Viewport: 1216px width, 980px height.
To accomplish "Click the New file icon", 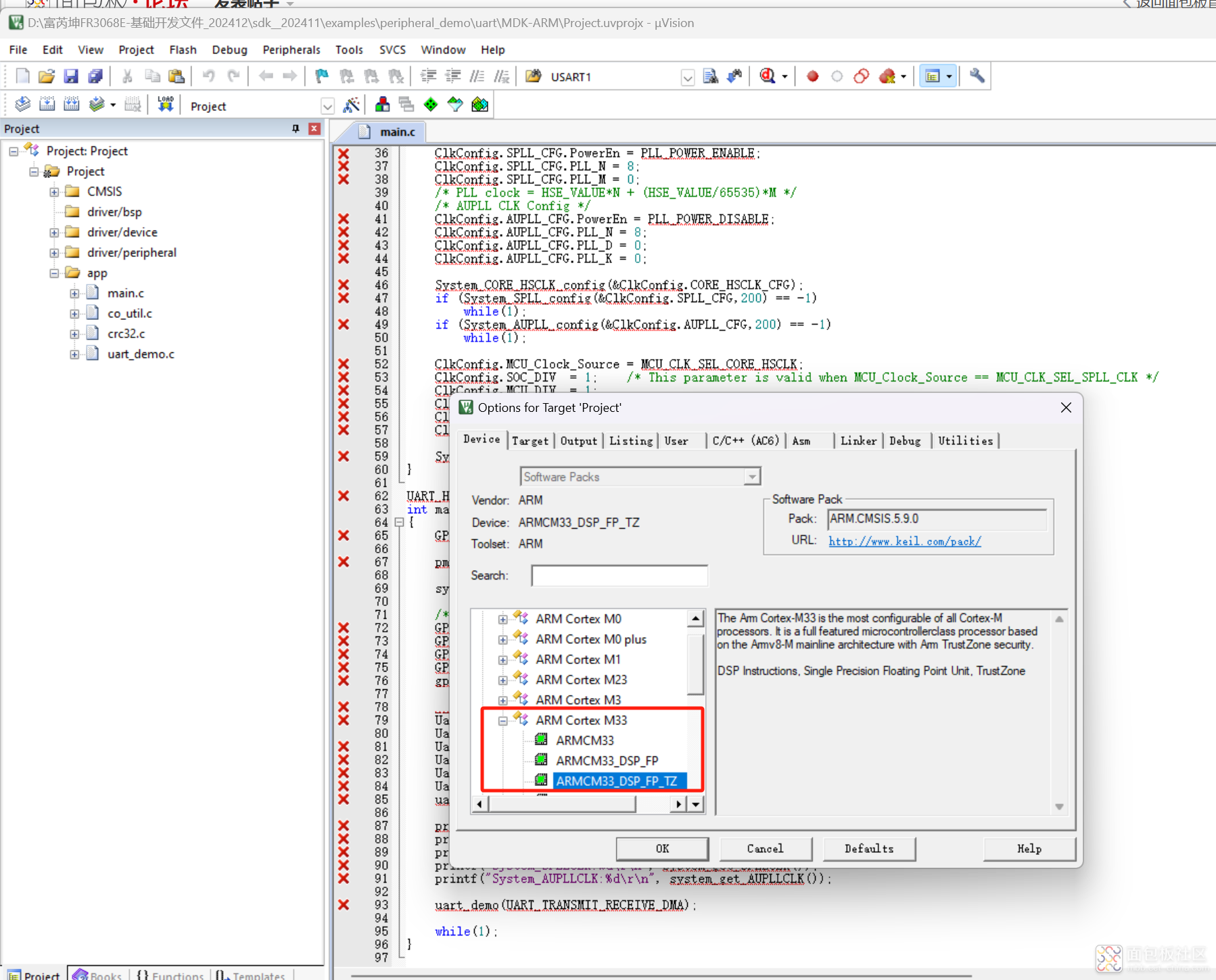I will pos(22,76).
